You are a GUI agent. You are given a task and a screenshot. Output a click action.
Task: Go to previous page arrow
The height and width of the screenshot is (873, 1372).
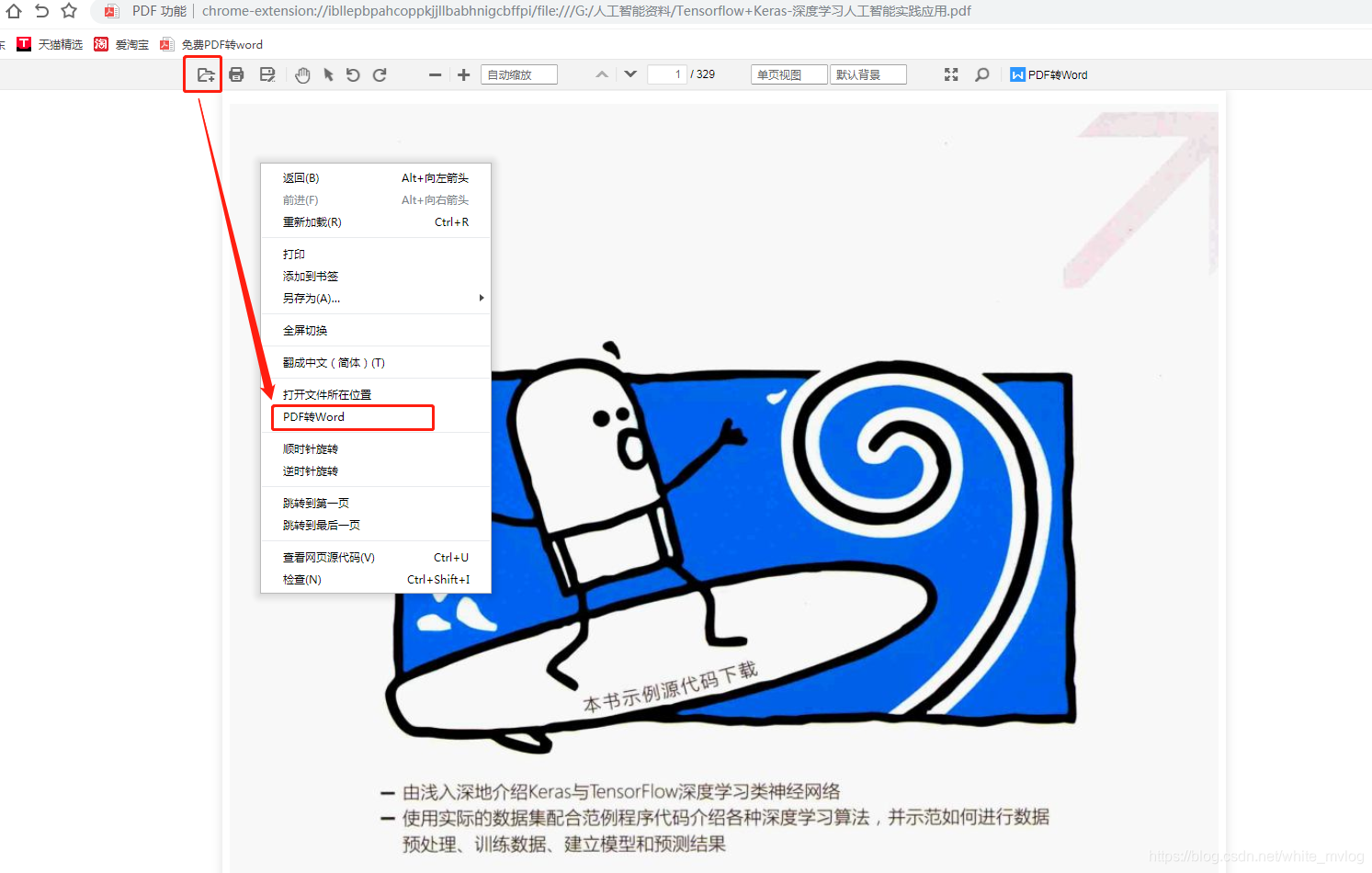[x=602, y=74]
